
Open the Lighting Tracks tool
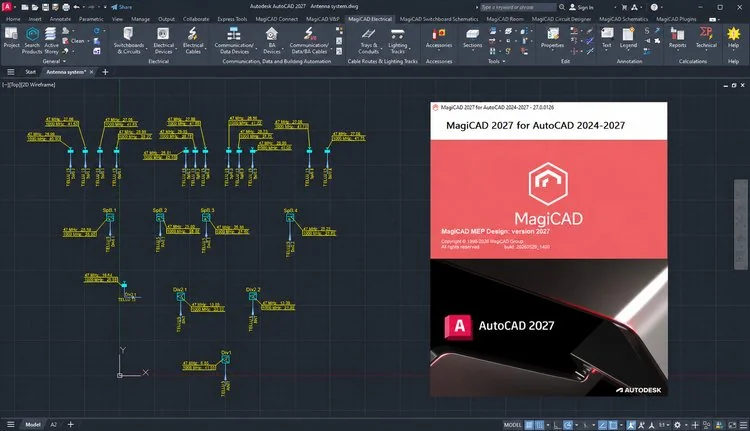397,40
